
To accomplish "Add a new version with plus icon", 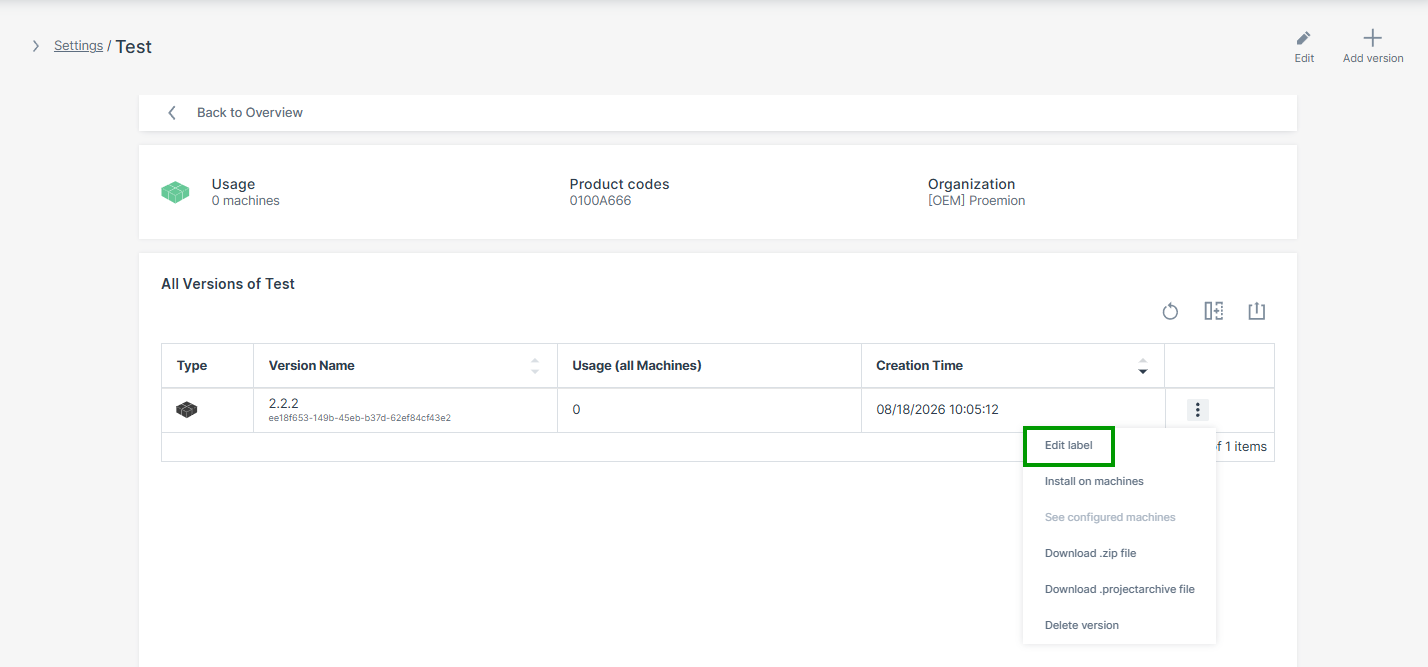I will point(1373,38).
